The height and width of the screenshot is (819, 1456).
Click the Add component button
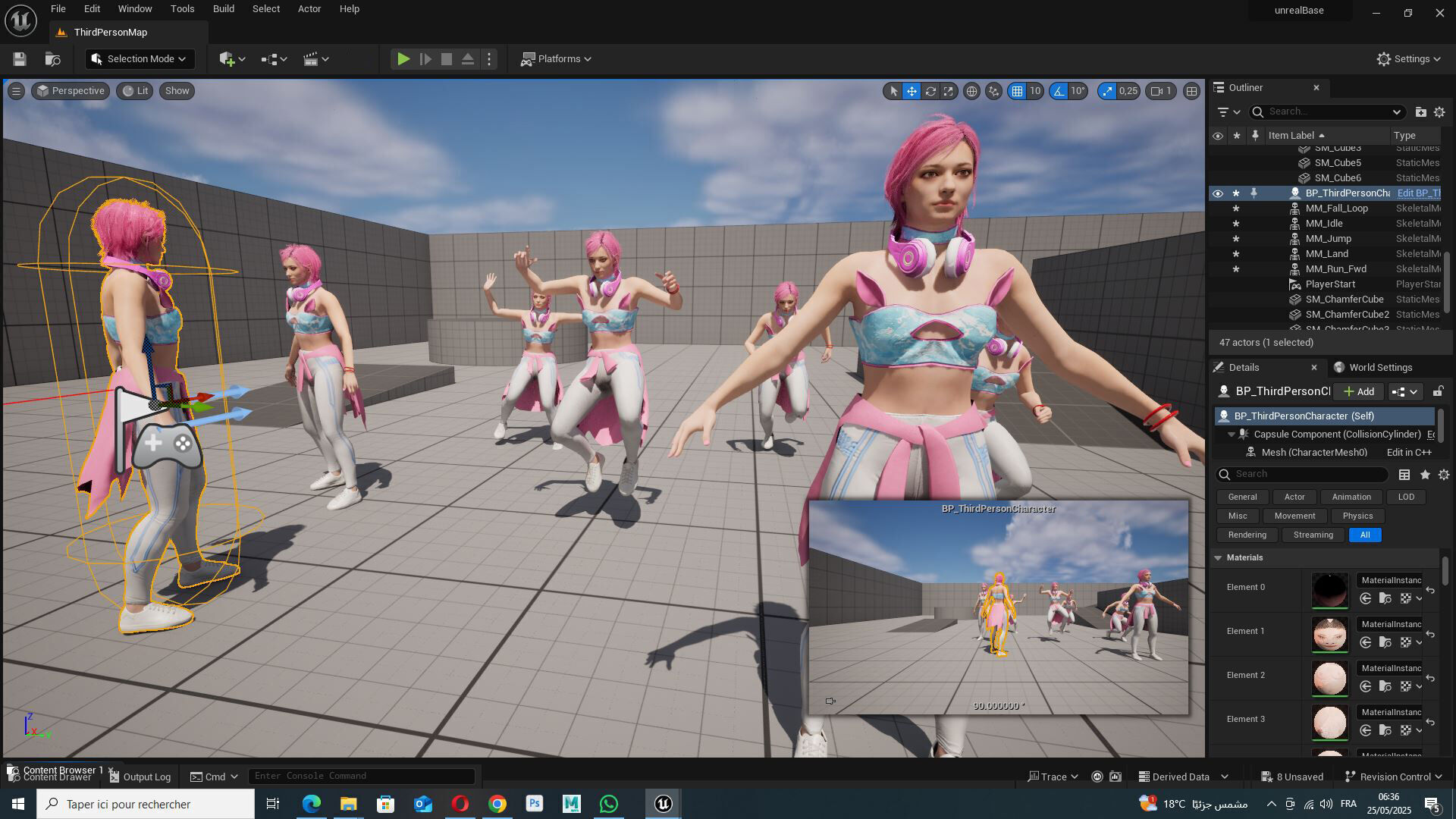point(1359,391)
